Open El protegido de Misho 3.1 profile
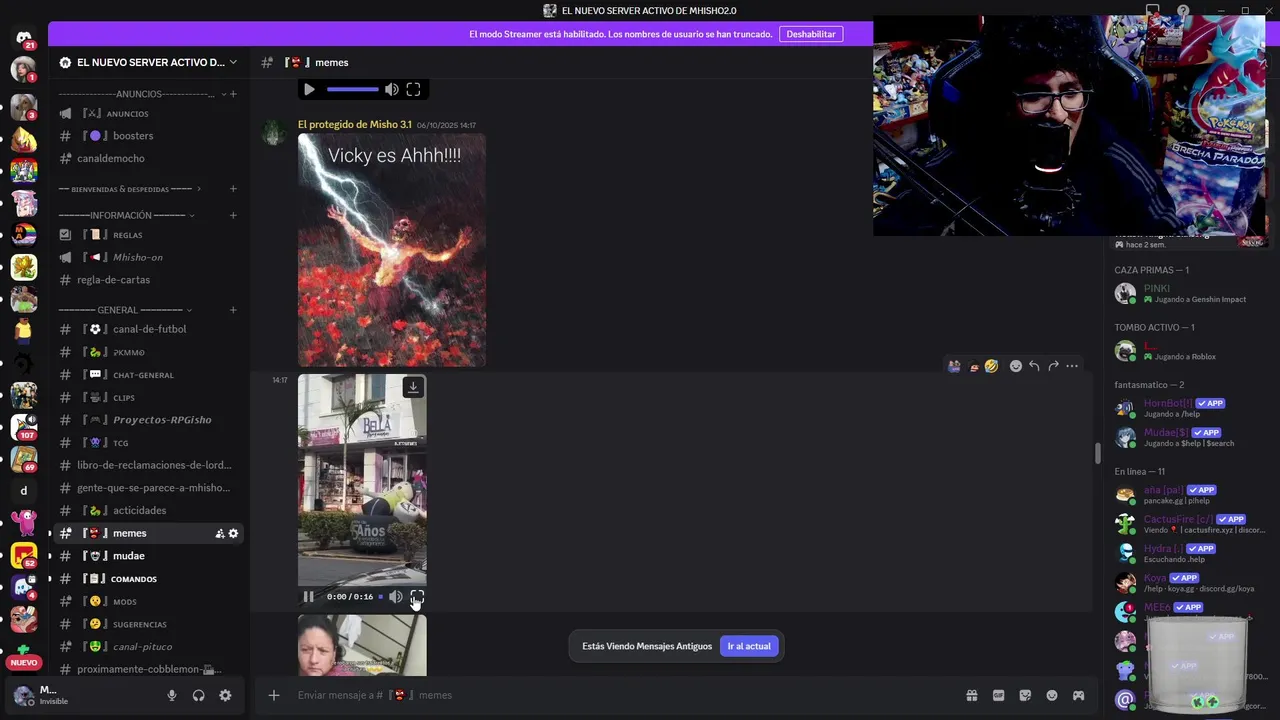Image resolution: width=1280 pixels, height=720 pixels. point(354,125)
